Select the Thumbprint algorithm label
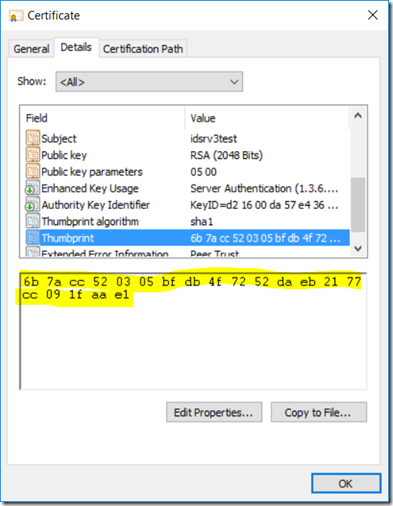This screenshot has width=393, height=506. coord(90,222)
